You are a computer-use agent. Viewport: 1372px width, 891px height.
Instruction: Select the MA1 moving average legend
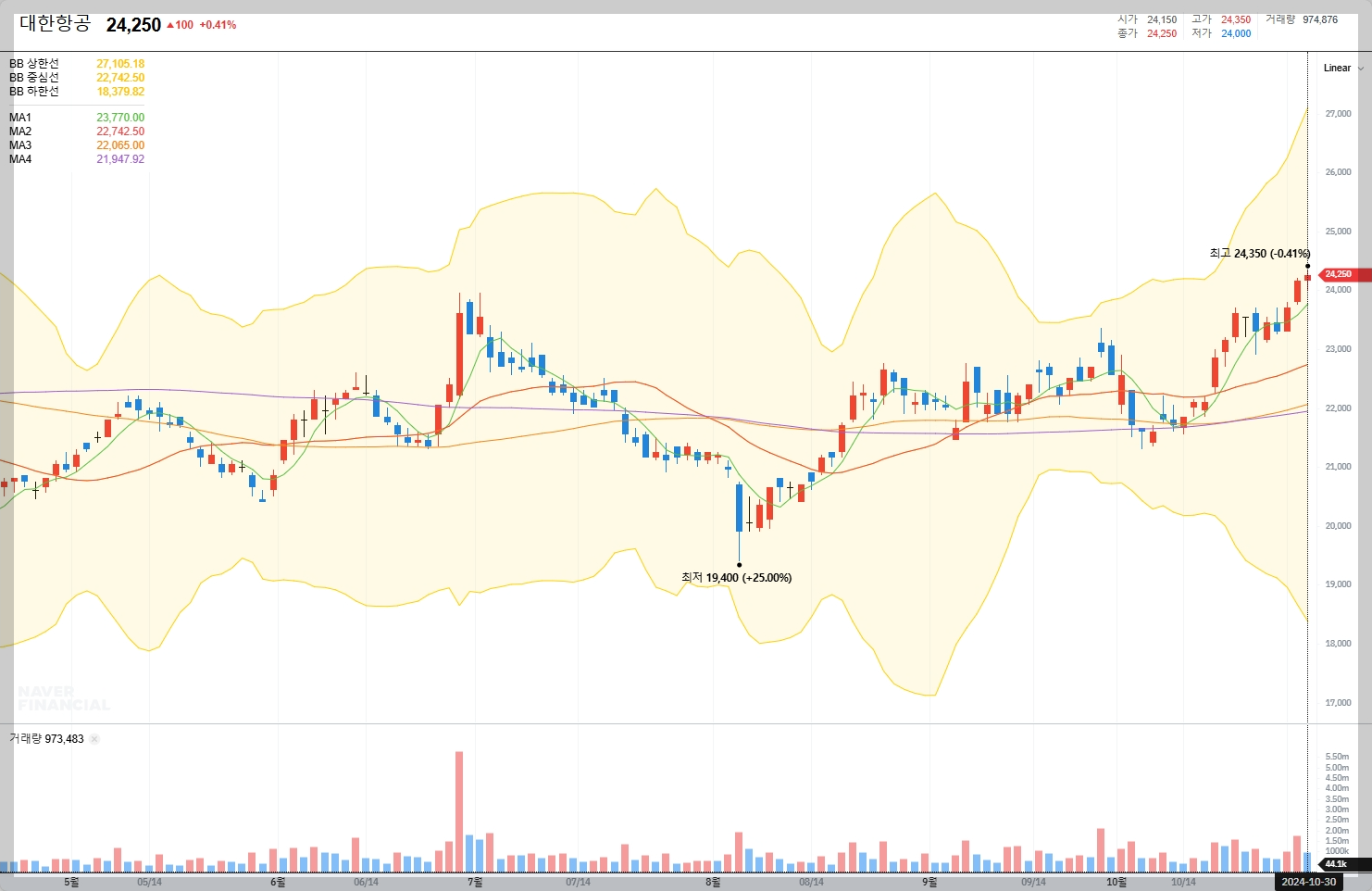coord(77,118)
